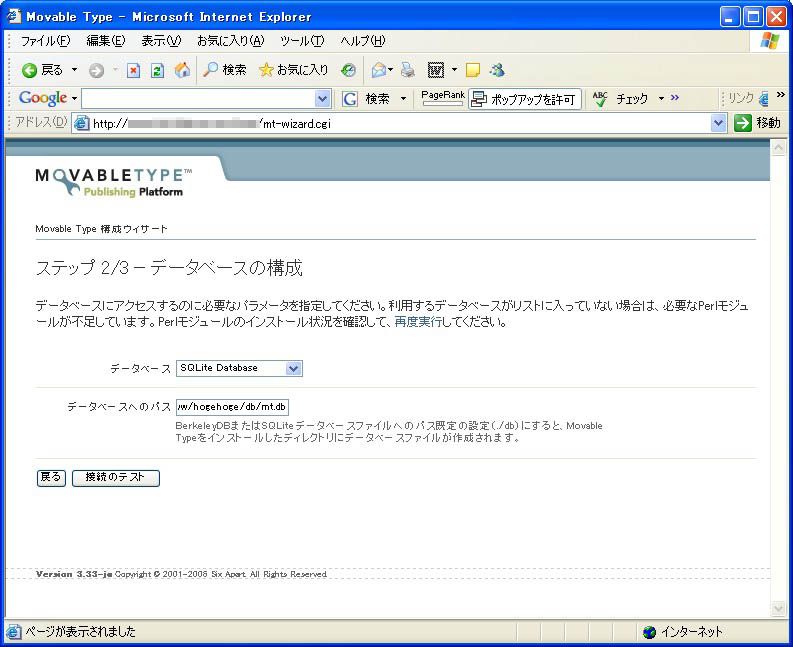793x647 pixels.
Task: Click the Movable Type 構成ウィザード text
Action: pos(101,229)
